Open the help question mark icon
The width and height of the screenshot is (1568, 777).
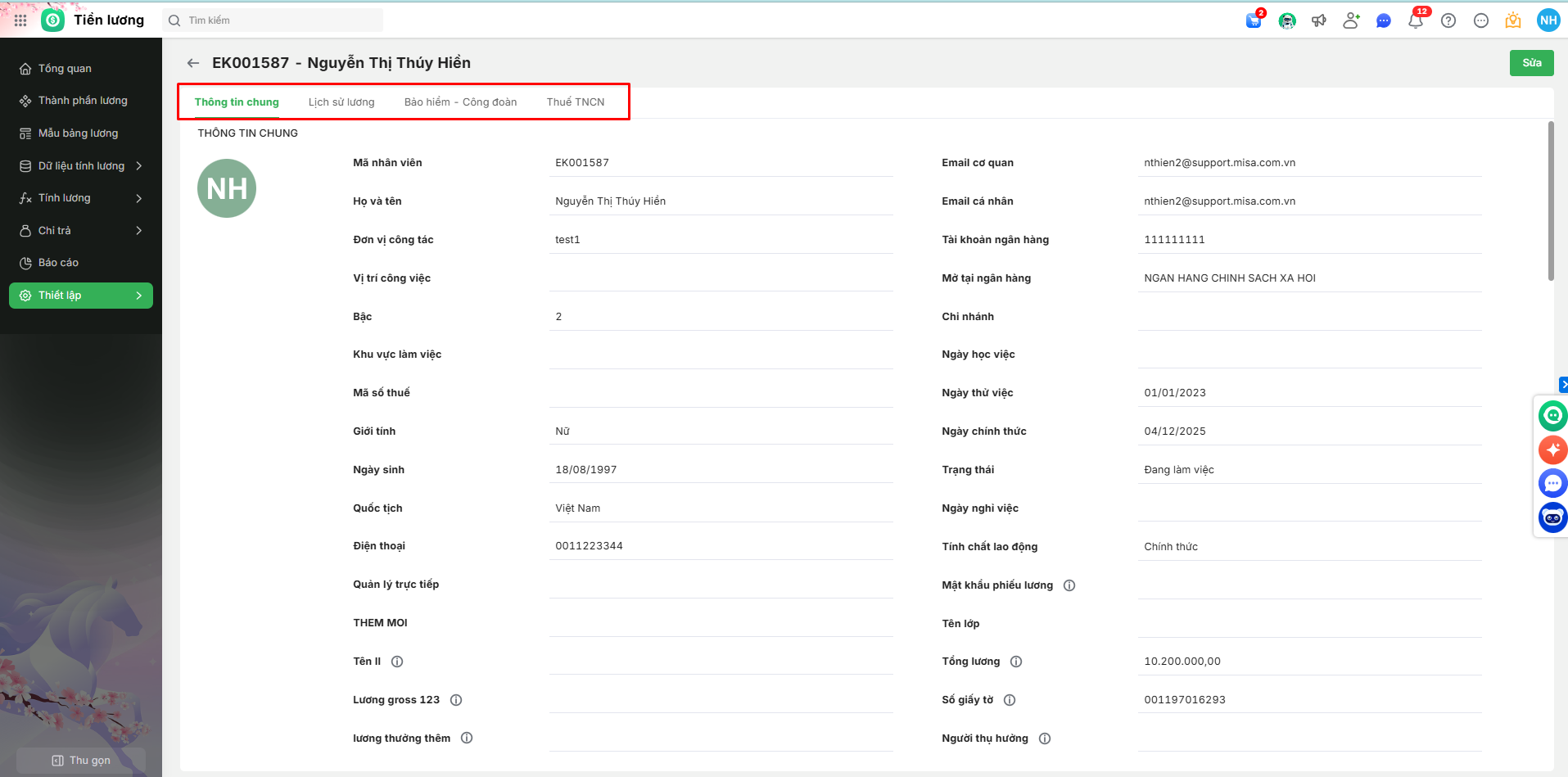point(1448,20)
